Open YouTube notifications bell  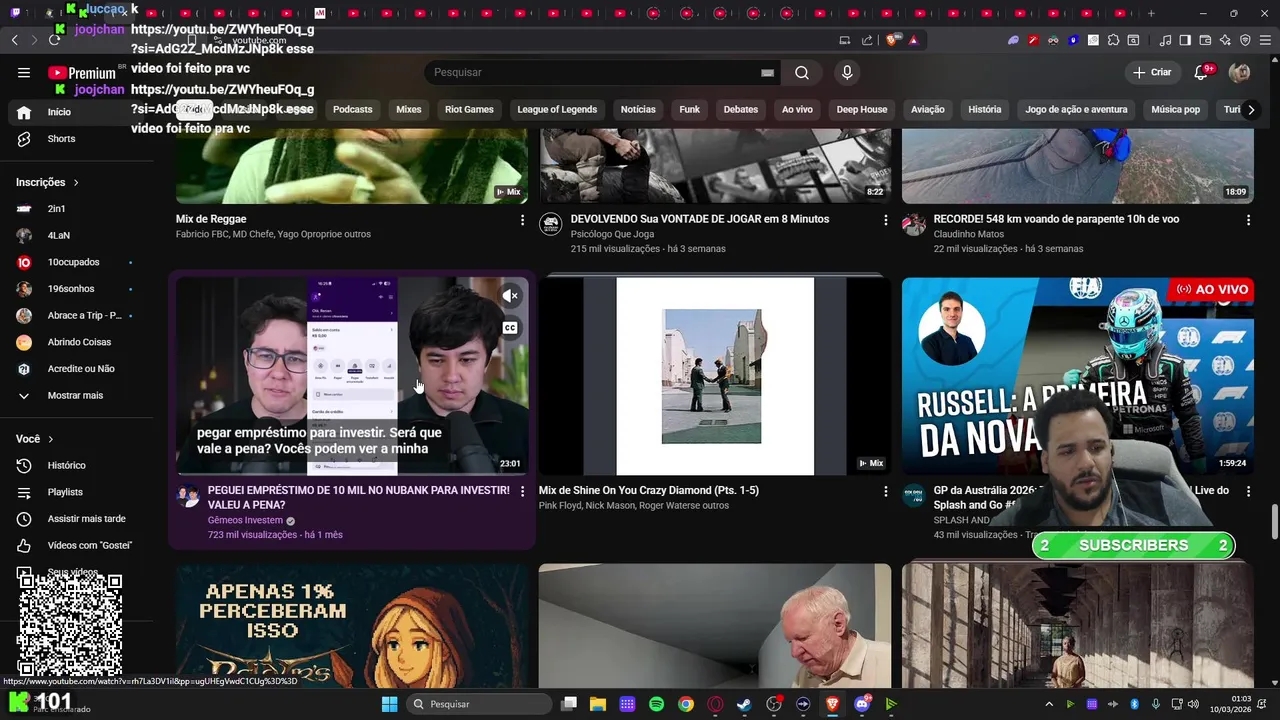[1202, 72]
